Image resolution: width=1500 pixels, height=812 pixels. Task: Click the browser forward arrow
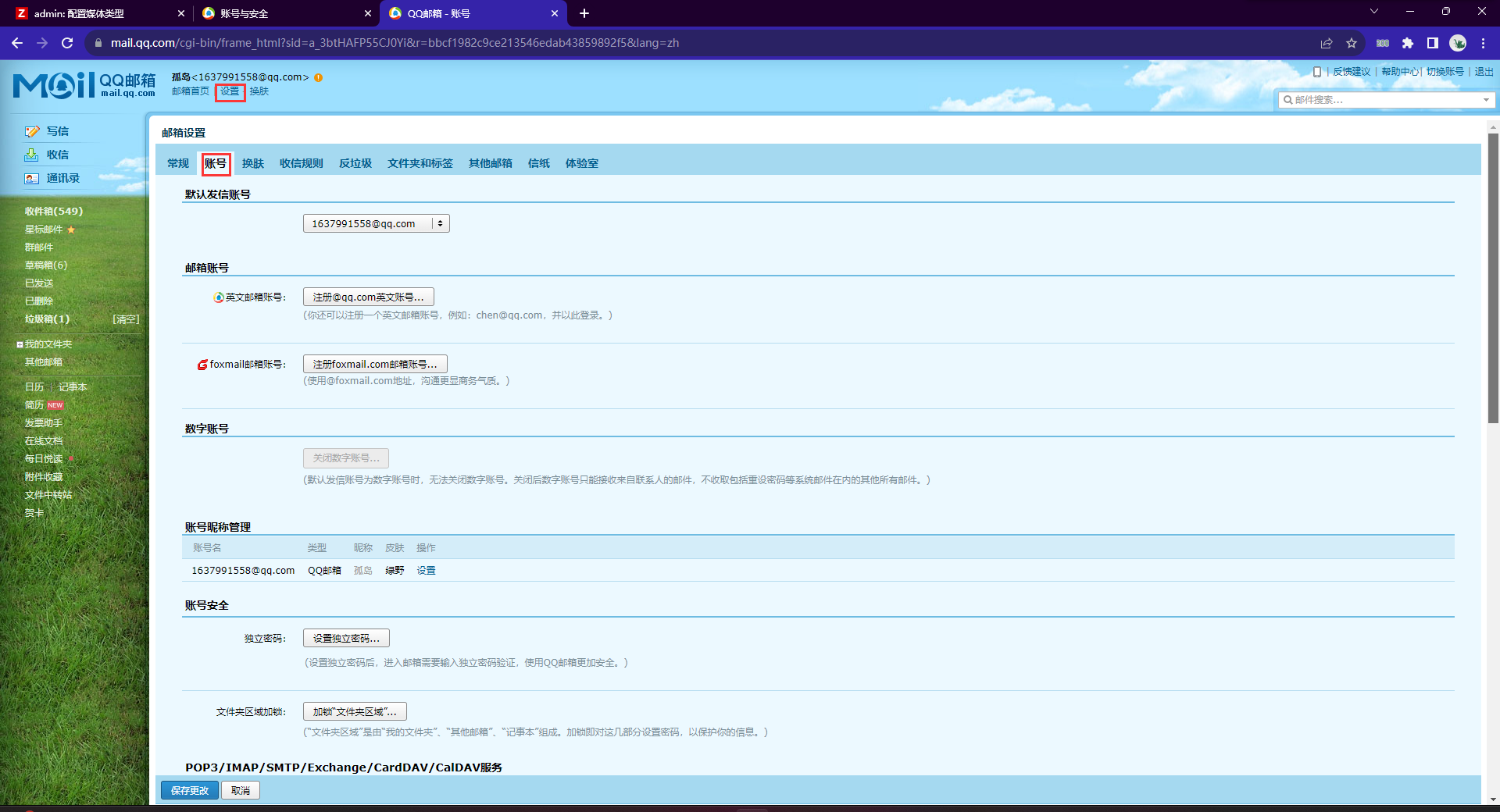tap(42, 43)
